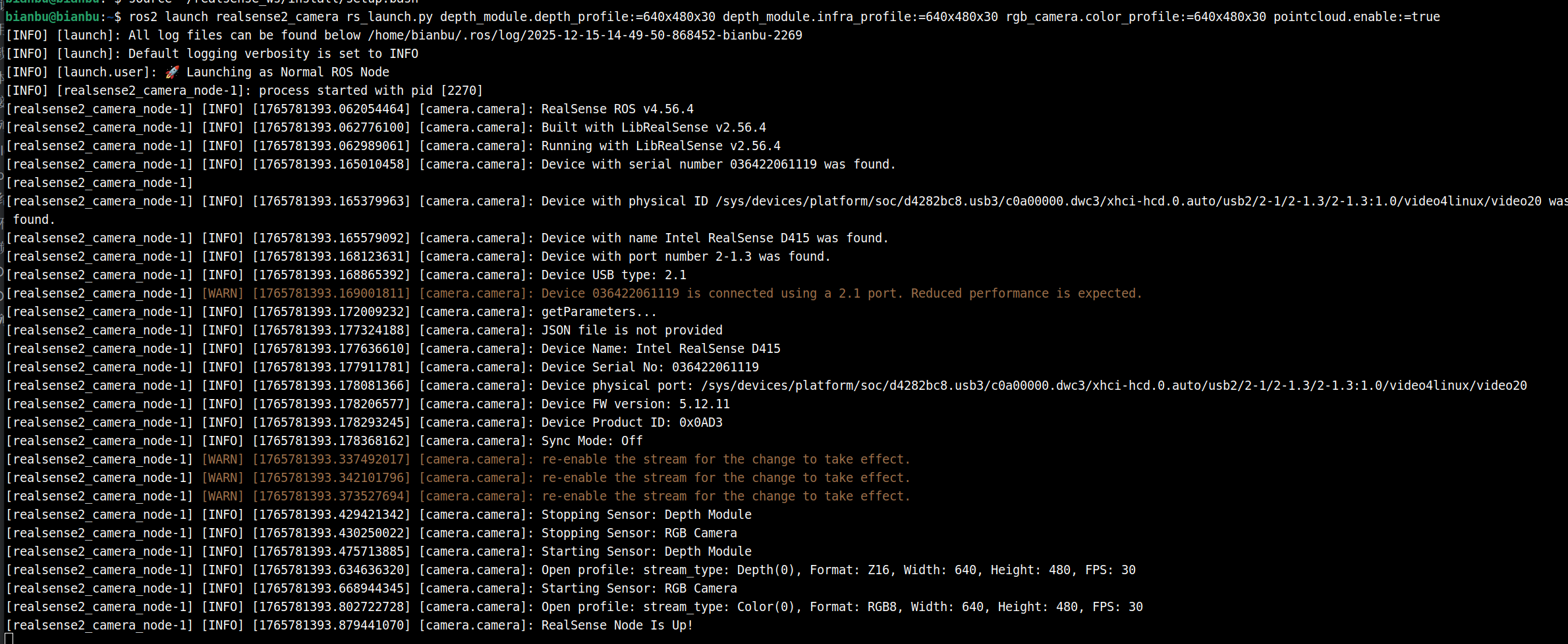Click the terminal cursor block on the last line

(9, 639)
